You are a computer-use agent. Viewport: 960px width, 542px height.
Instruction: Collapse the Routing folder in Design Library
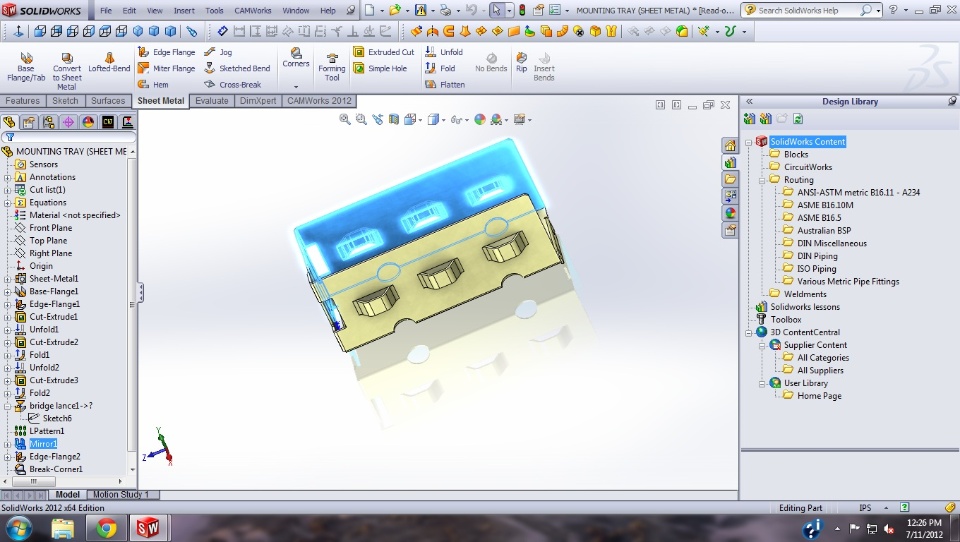[x=762, y=180]
